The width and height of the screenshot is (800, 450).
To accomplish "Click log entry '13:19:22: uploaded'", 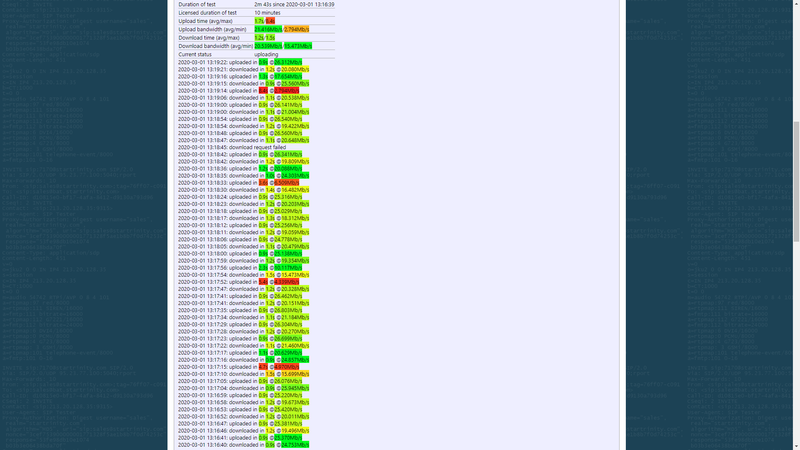I will tap(240, 62).
